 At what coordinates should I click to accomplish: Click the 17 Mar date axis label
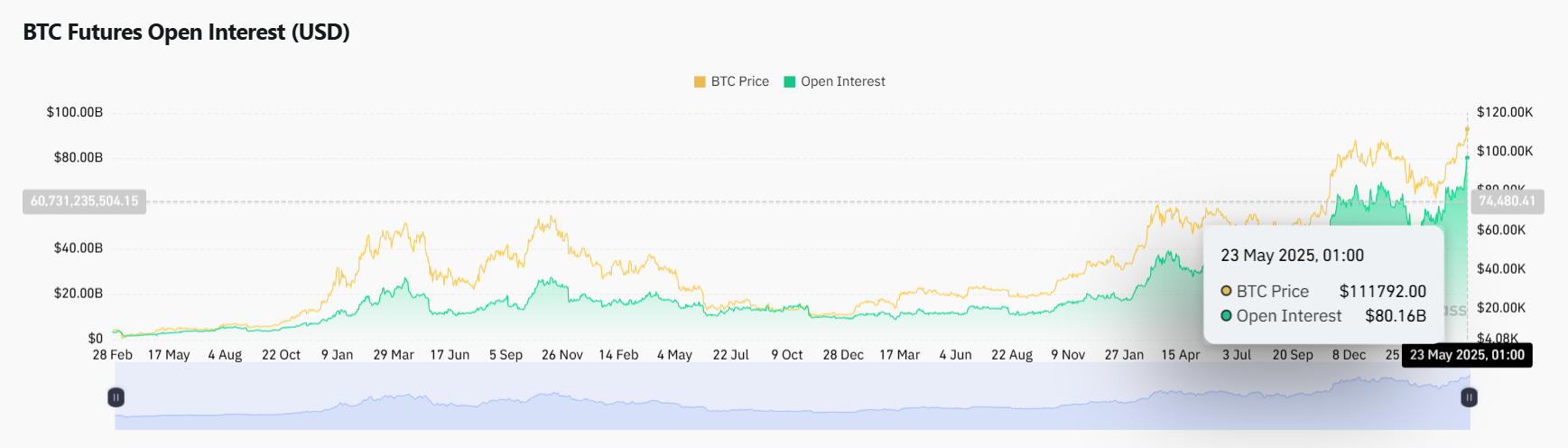899,355
